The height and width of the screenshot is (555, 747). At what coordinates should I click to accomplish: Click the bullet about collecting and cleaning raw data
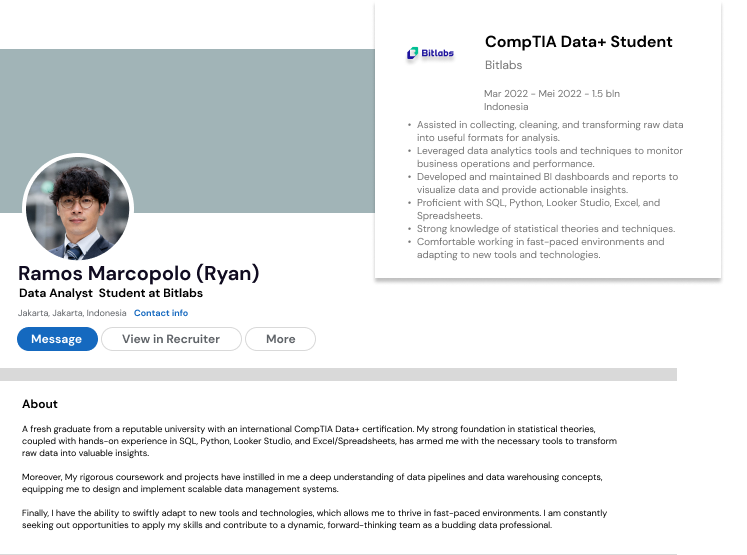[550, 131]
